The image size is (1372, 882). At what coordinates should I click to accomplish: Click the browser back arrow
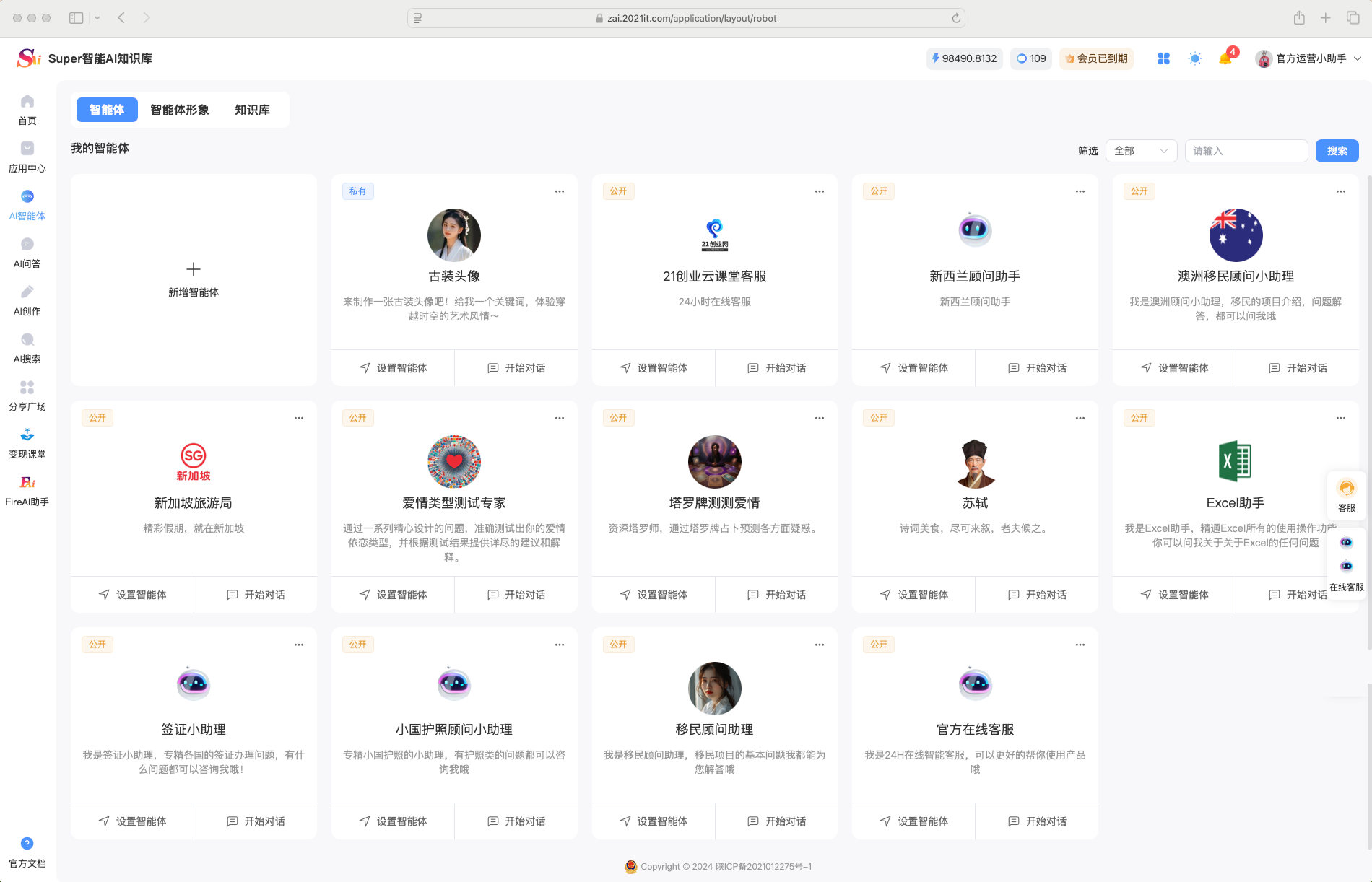pos(121,18)
